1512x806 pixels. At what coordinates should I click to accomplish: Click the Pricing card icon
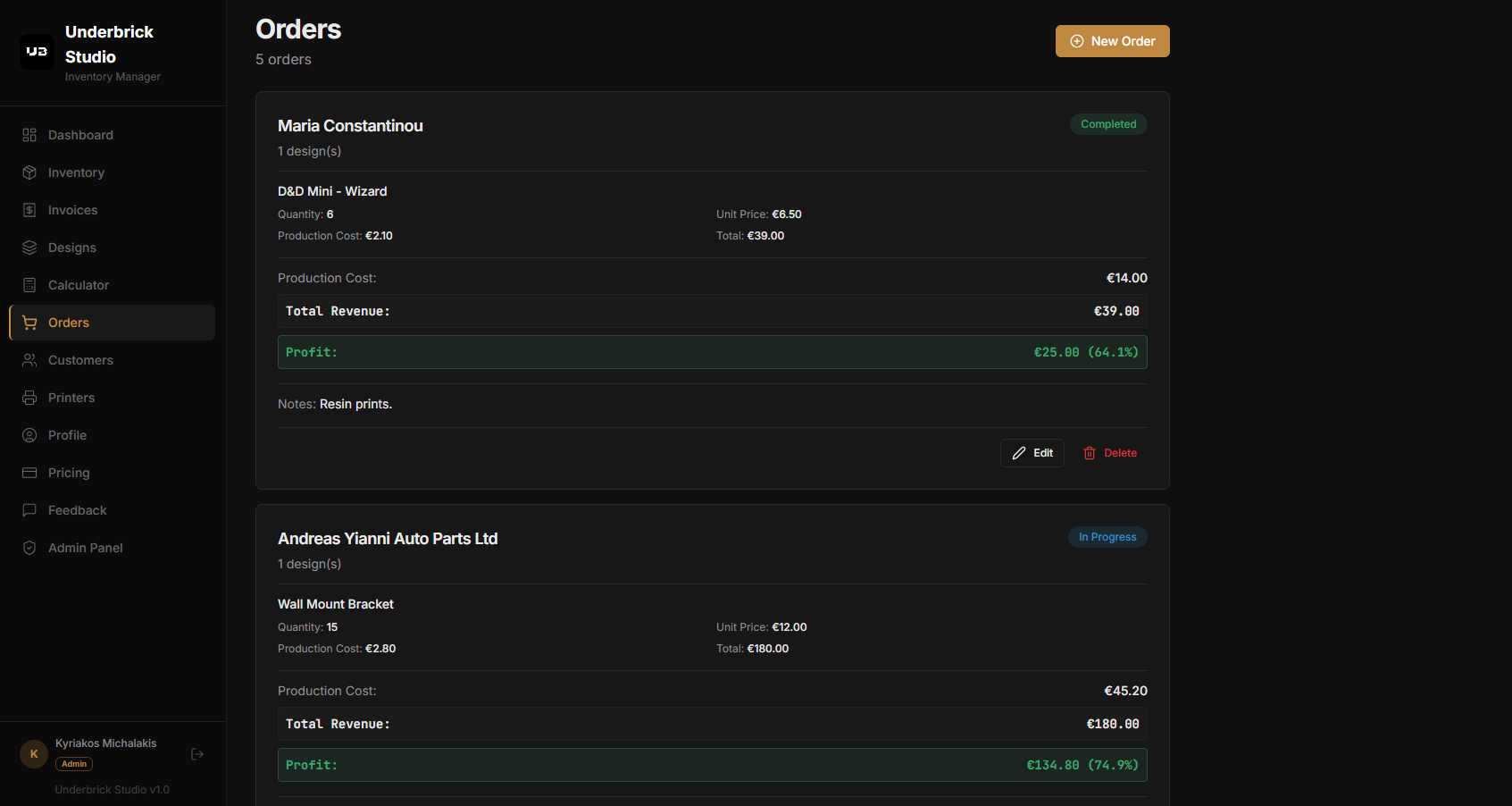(29, 473)
